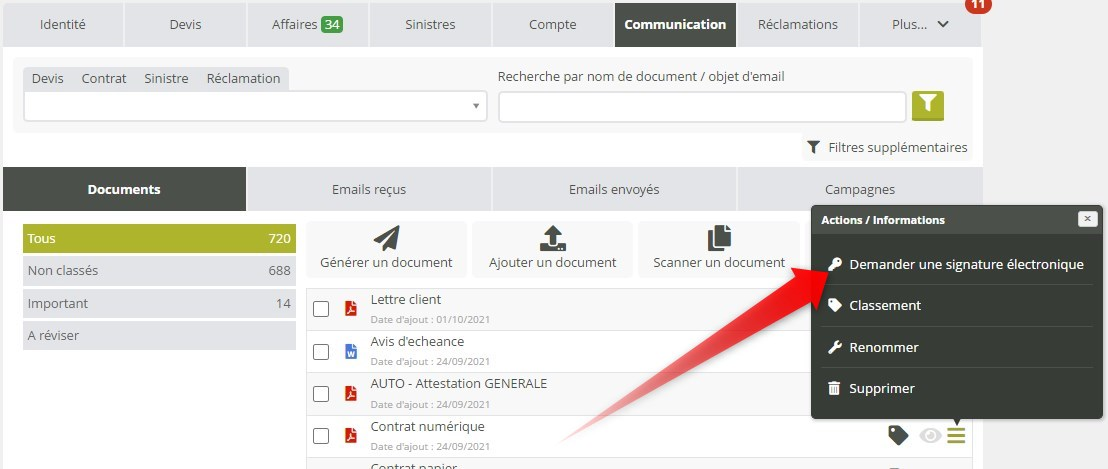Click the tag icon on Contrat numérique row
This screenshot has height=469, width=1108.
[898, 435]
